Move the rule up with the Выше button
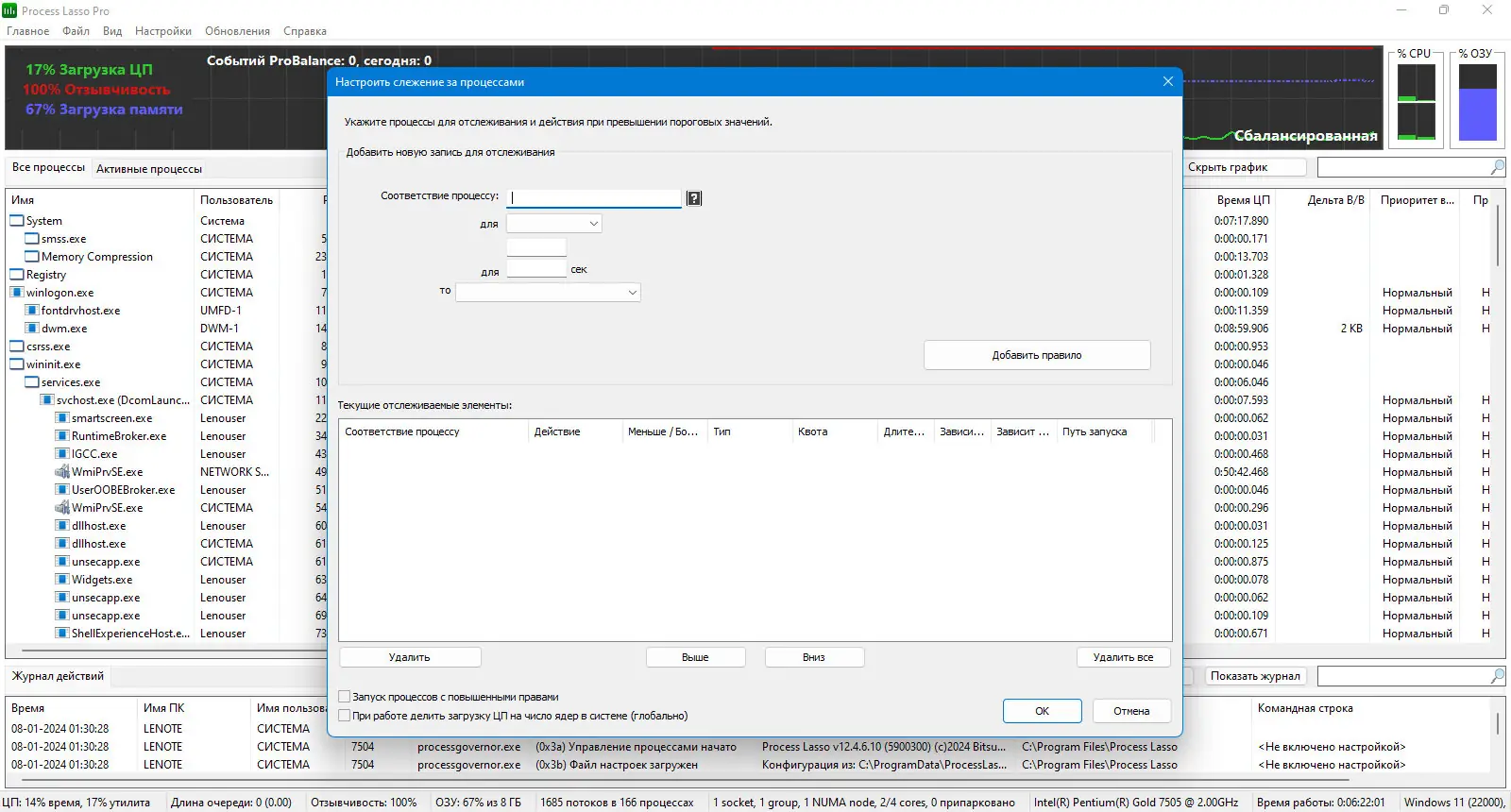Image resolution: width=1511 pixels, height=812 pixels. 695,657
